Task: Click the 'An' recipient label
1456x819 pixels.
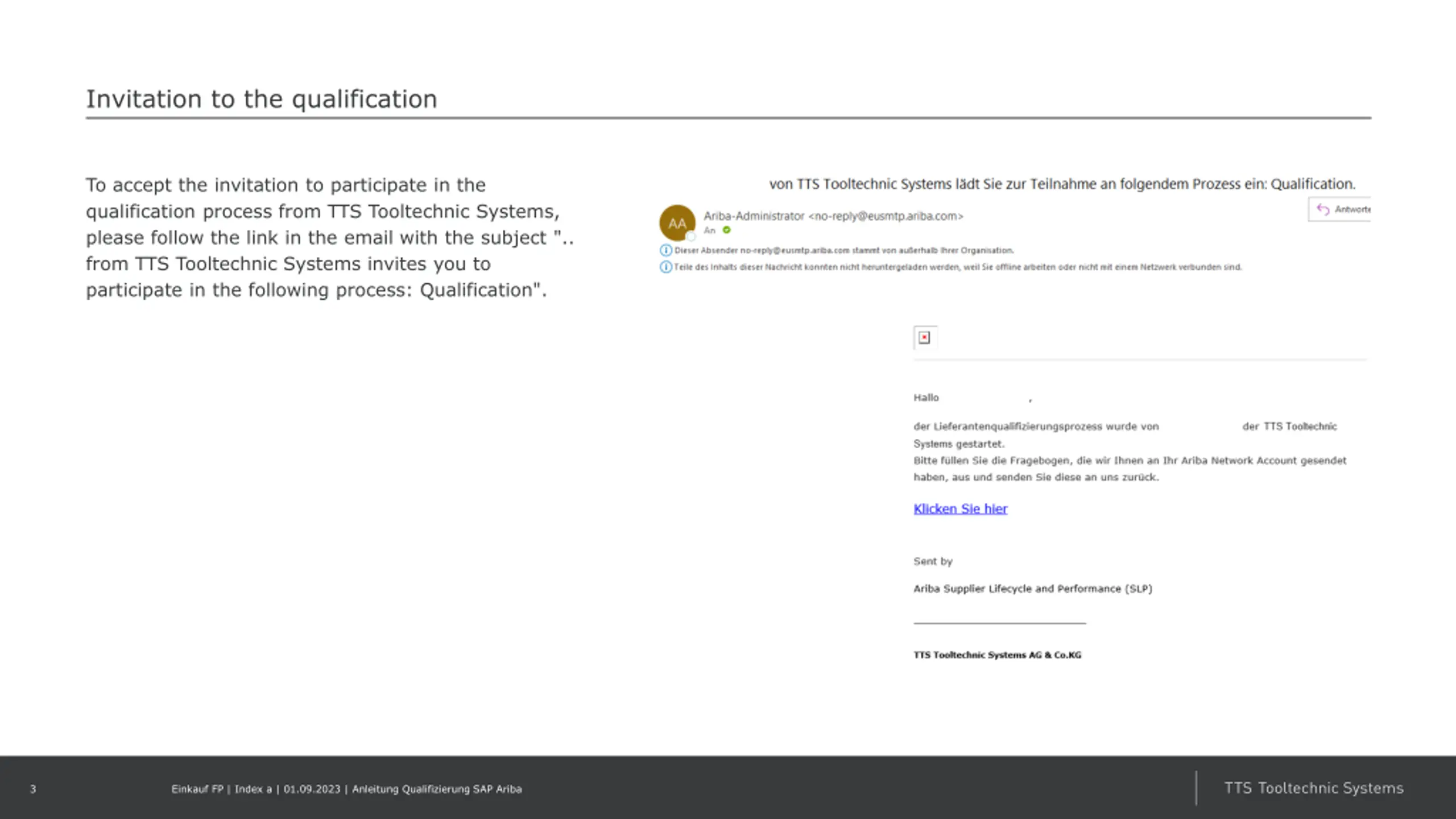Action: [x=709, y=230]
